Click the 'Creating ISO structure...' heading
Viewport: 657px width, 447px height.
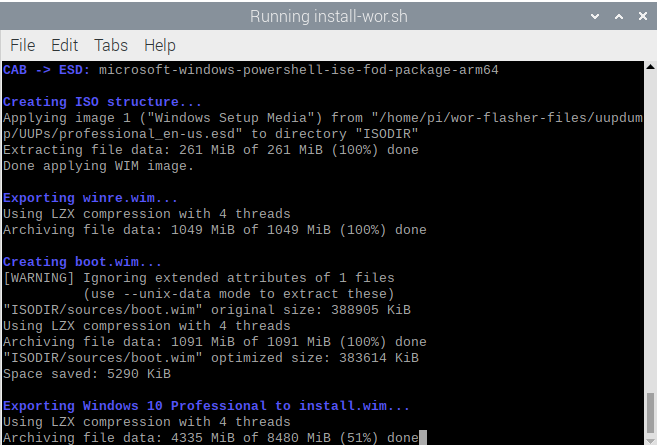(x=102, y=102)
